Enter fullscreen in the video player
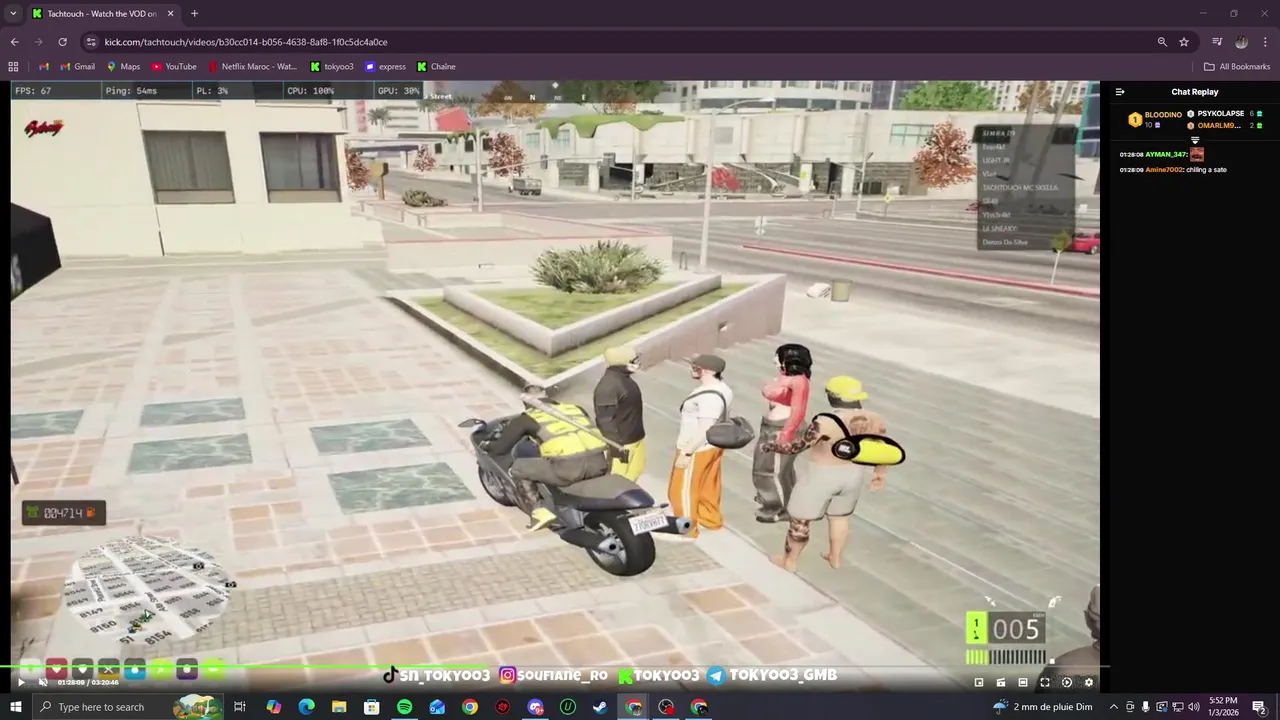The image size is (1280, 720). [1045, 682]
